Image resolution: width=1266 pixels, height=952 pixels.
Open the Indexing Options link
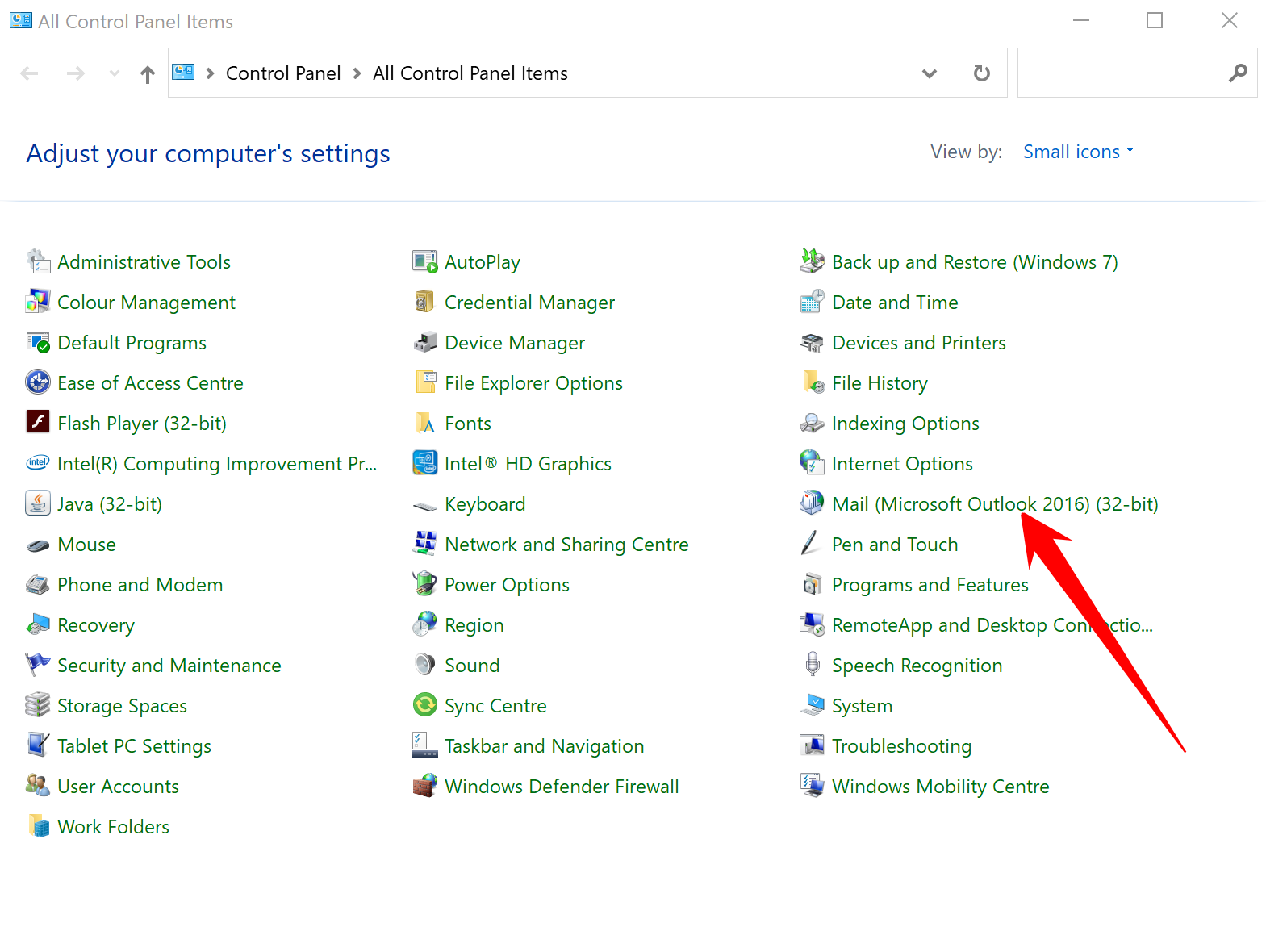[x=906, y=424]
